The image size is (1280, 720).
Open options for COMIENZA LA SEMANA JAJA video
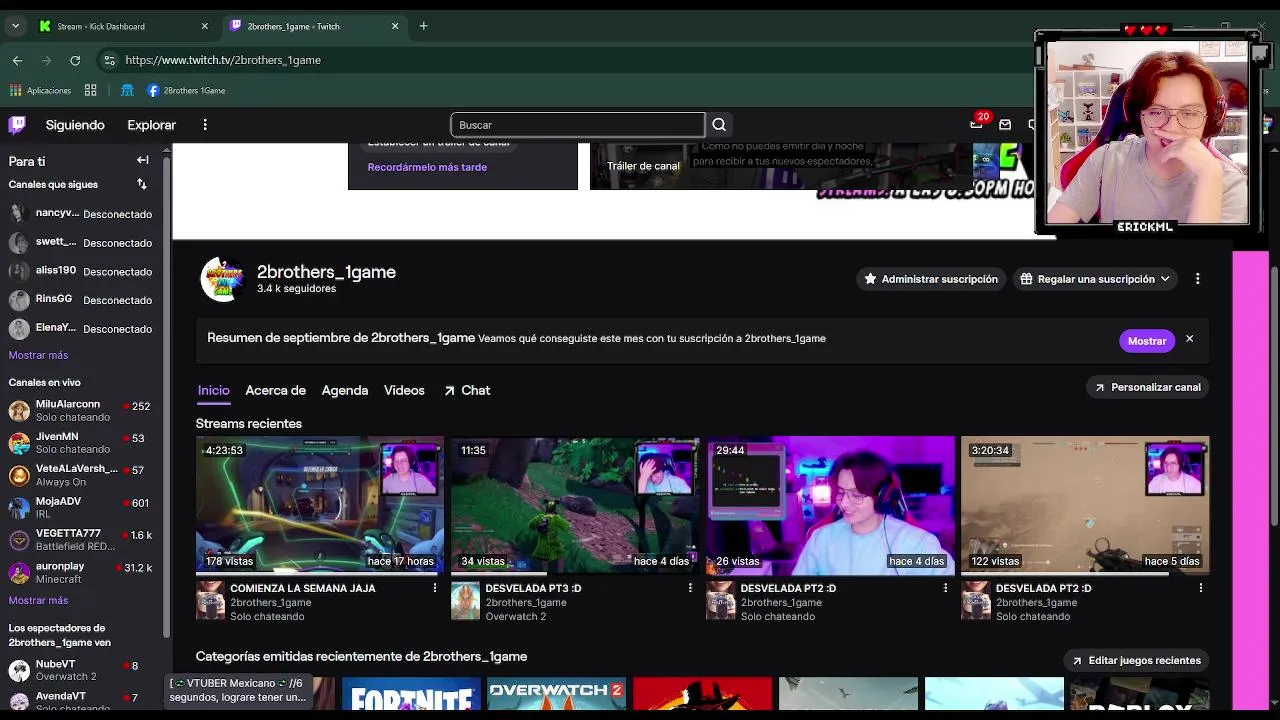point(435,588)
